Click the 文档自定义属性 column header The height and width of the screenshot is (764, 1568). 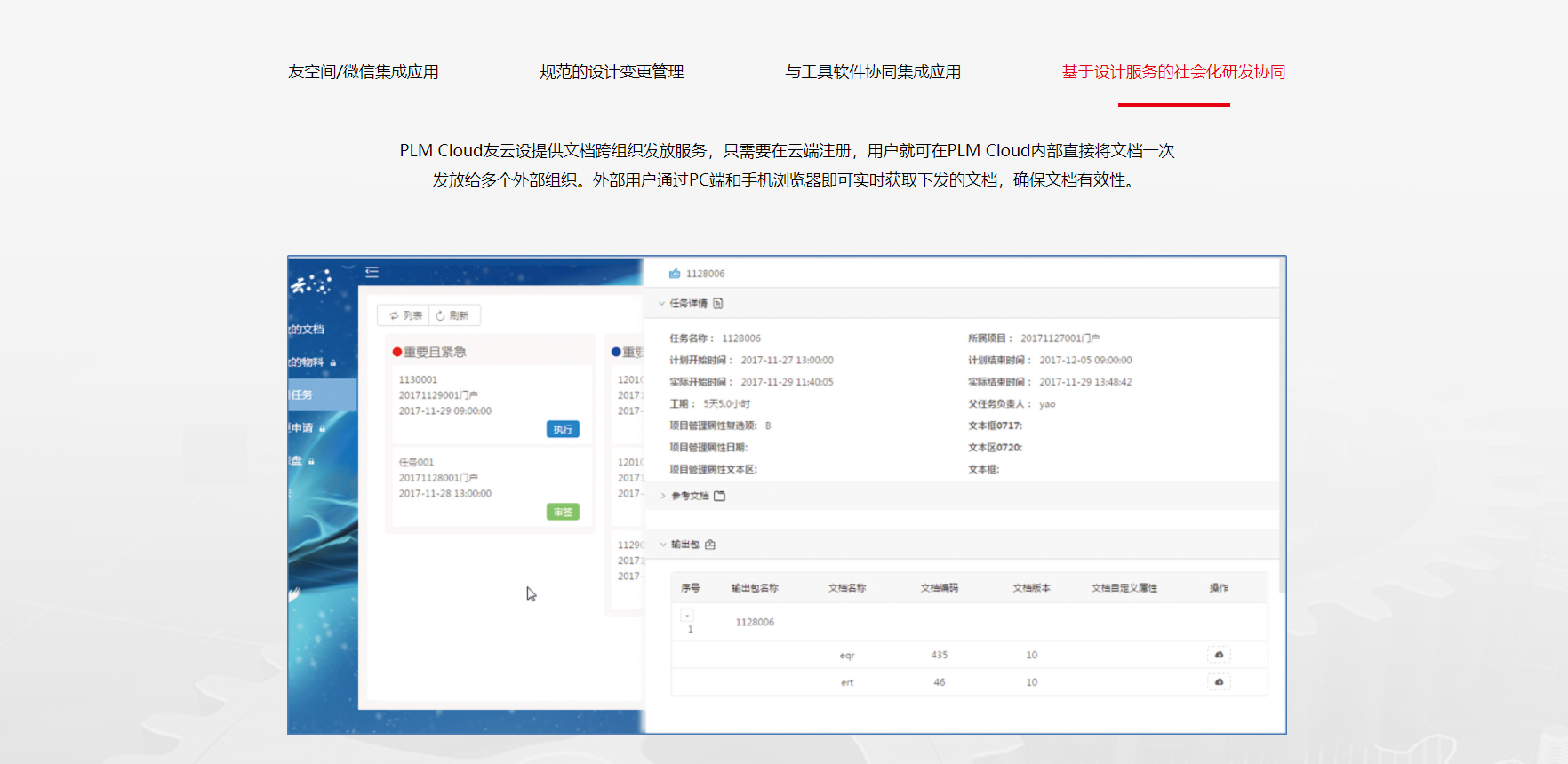coord(1124,588)
